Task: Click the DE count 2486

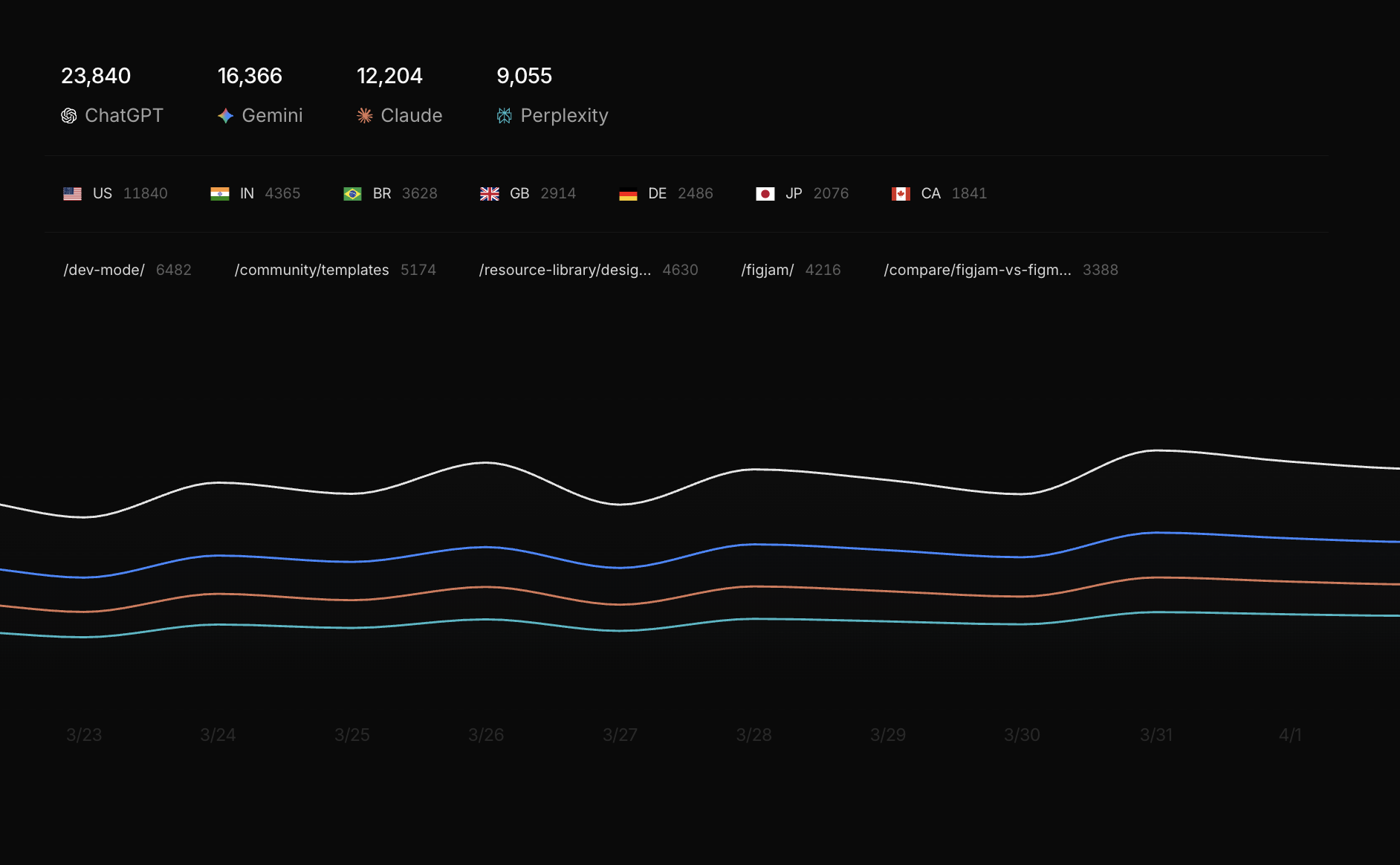Action: 696,194
